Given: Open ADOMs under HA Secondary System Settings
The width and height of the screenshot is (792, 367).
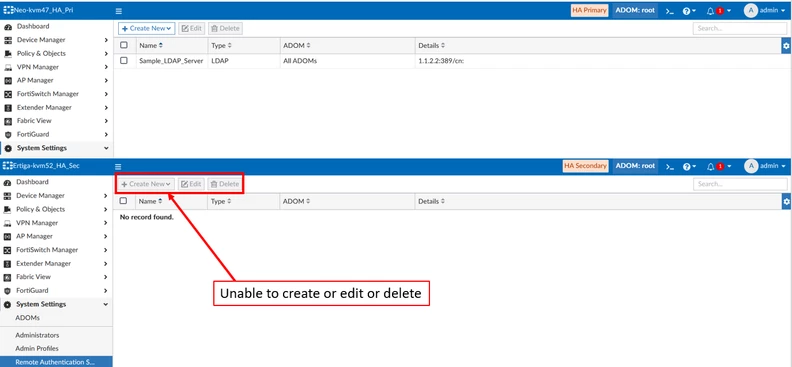Looking at the screenshot, I should [x=27, y=318].
